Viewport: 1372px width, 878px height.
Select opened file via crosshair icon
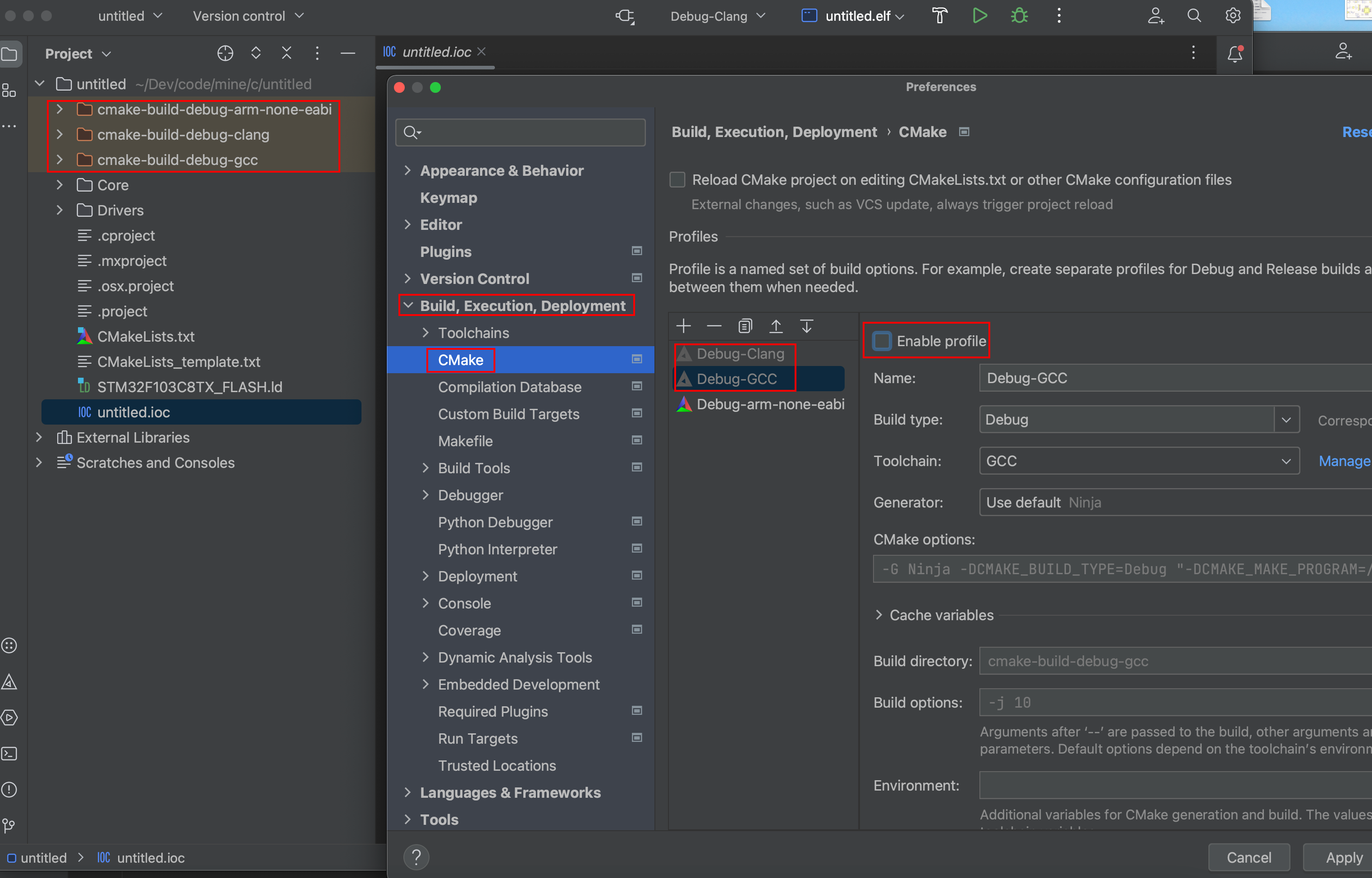coord(225,54)
